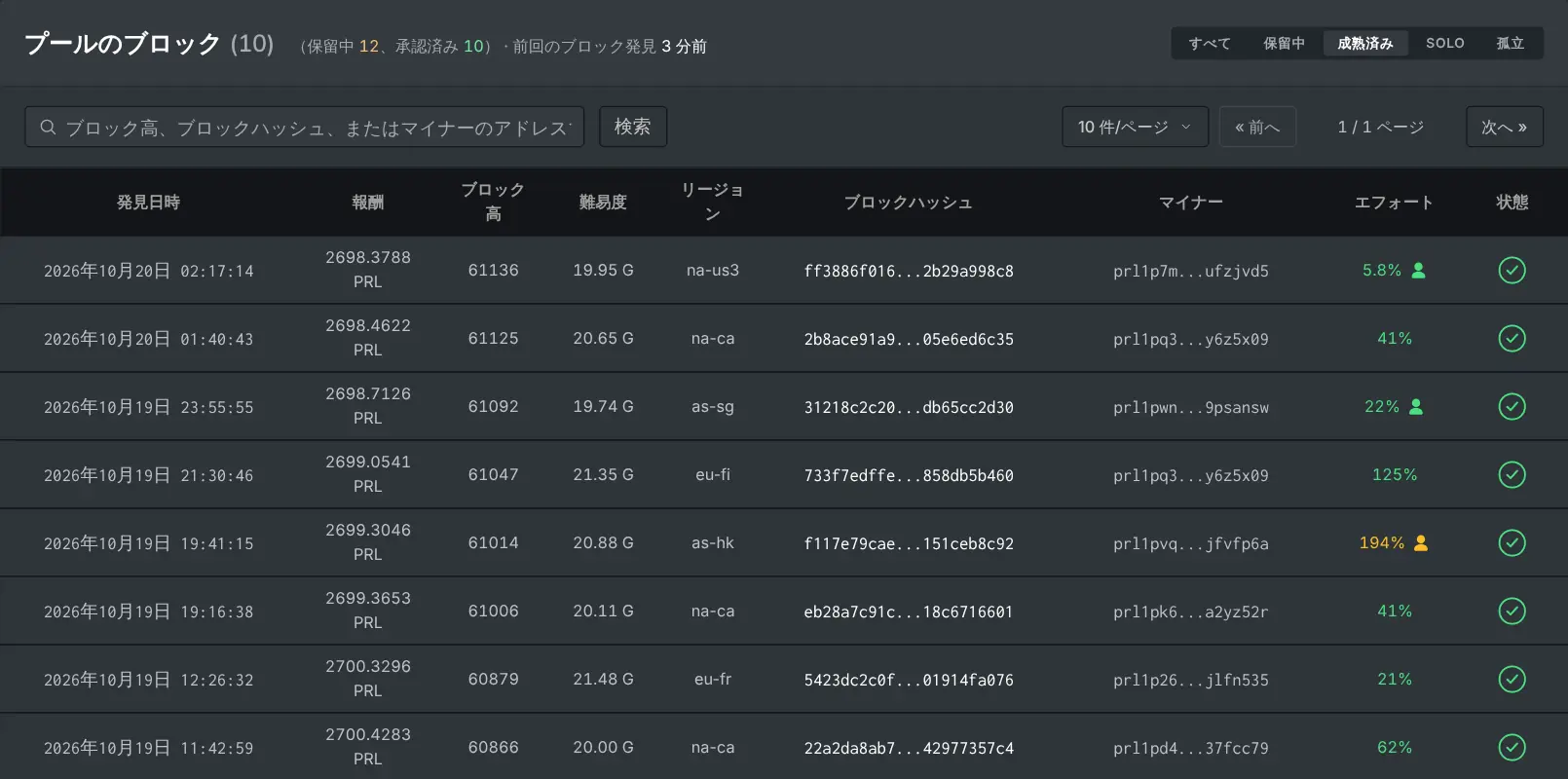This screenshot has height=779, width=1568.
Task: Click the リージョン column header
Action: click(x=712, y=202)
